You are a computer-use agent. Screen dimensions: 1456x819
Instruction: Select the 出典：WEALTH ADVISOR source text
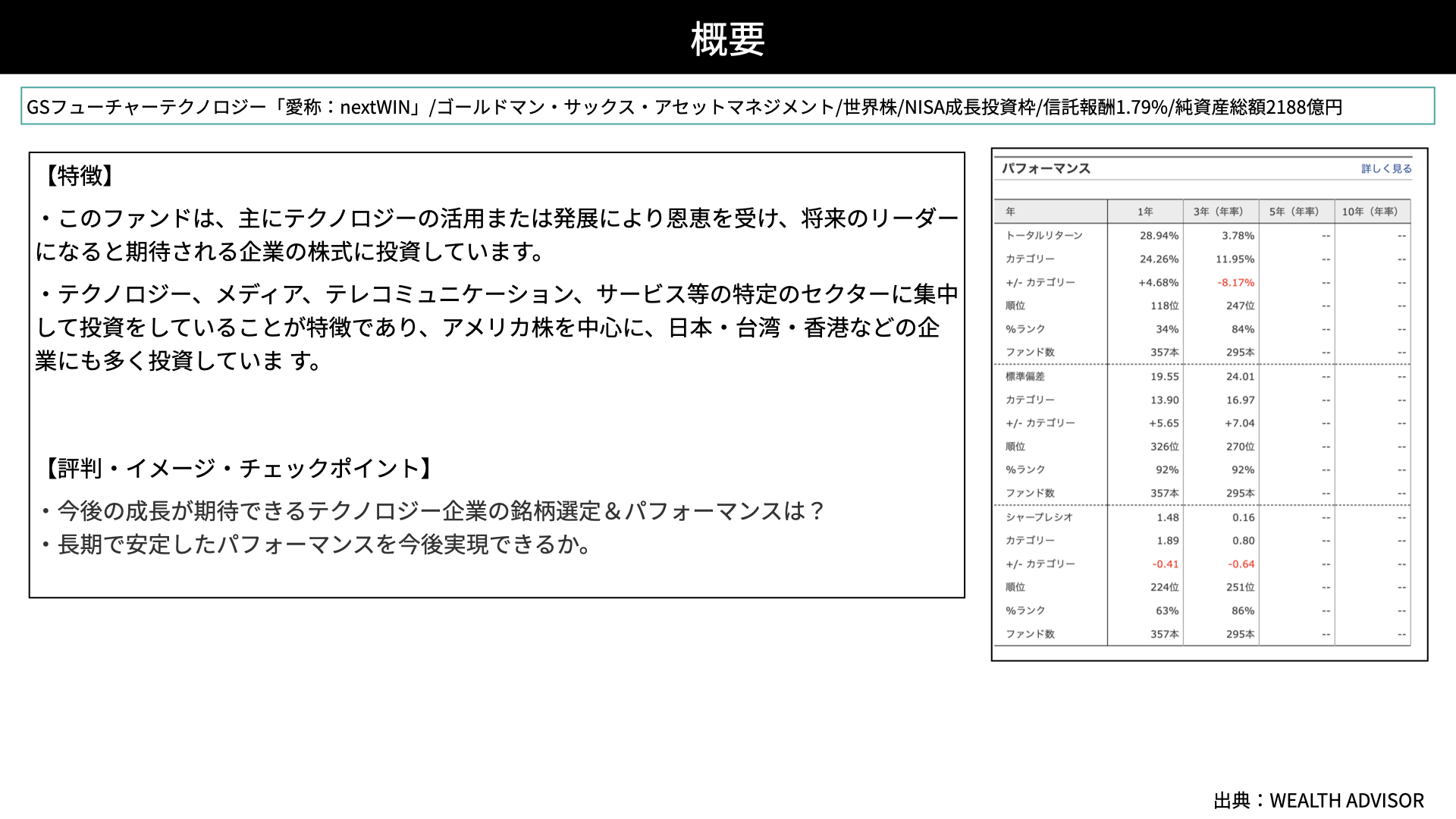click(1319, 801)
